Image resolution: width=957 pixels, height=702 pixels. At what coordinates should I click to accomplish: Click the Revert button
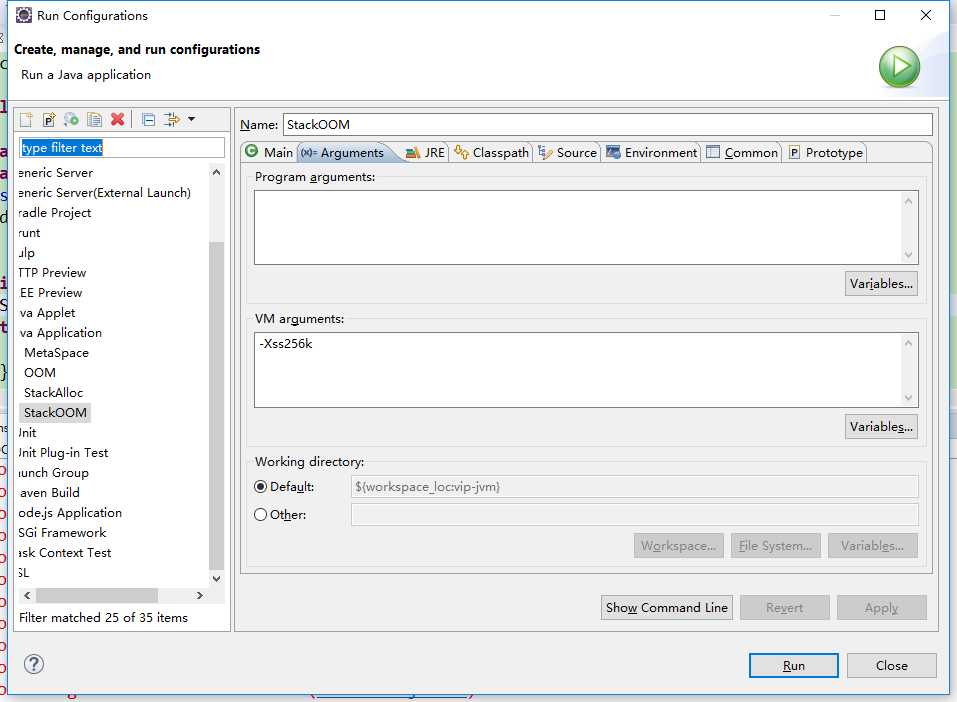click(x=784, y=607)
